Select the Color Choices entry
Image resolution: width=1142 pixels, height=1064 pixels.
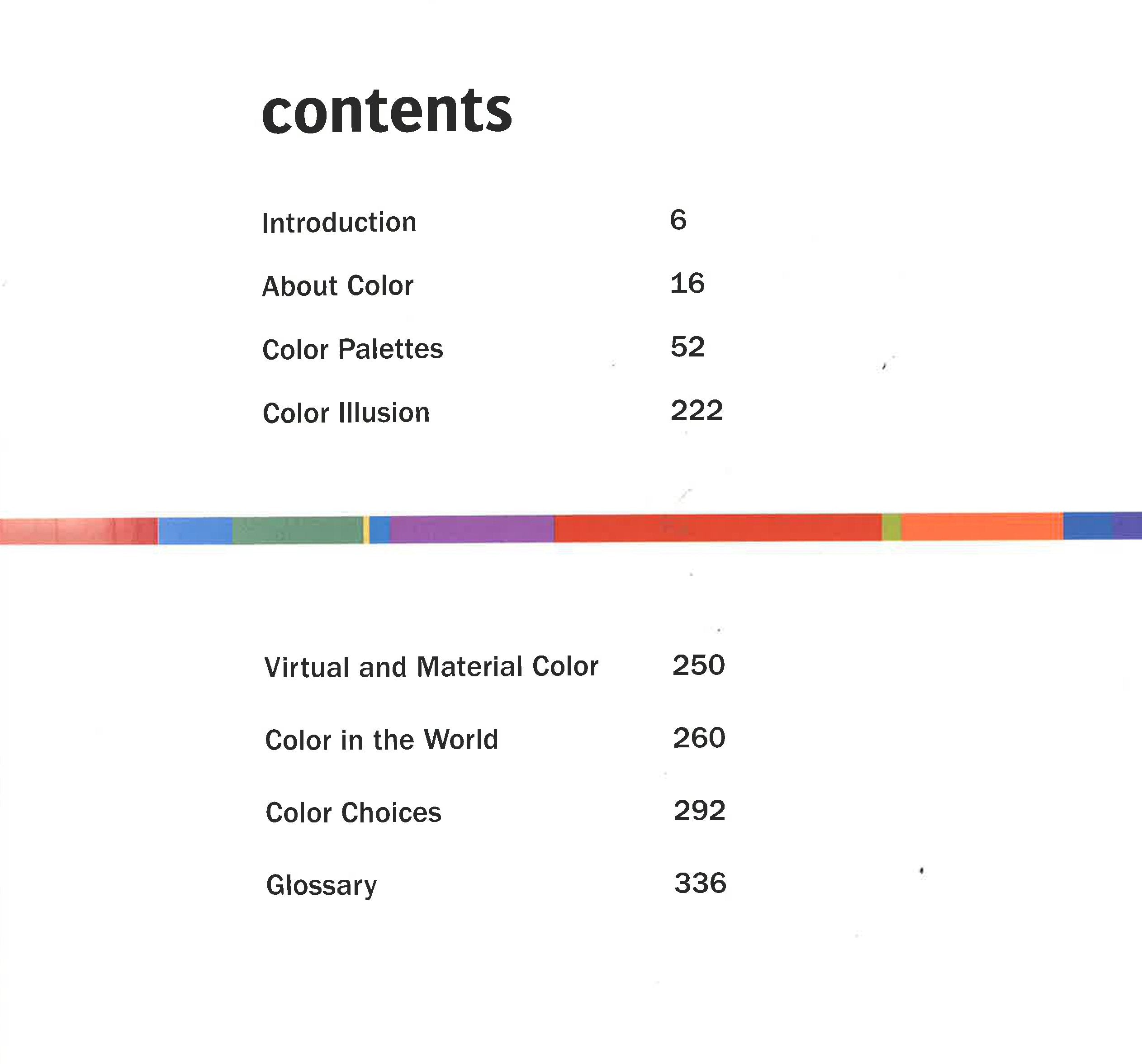click(353, 813)
